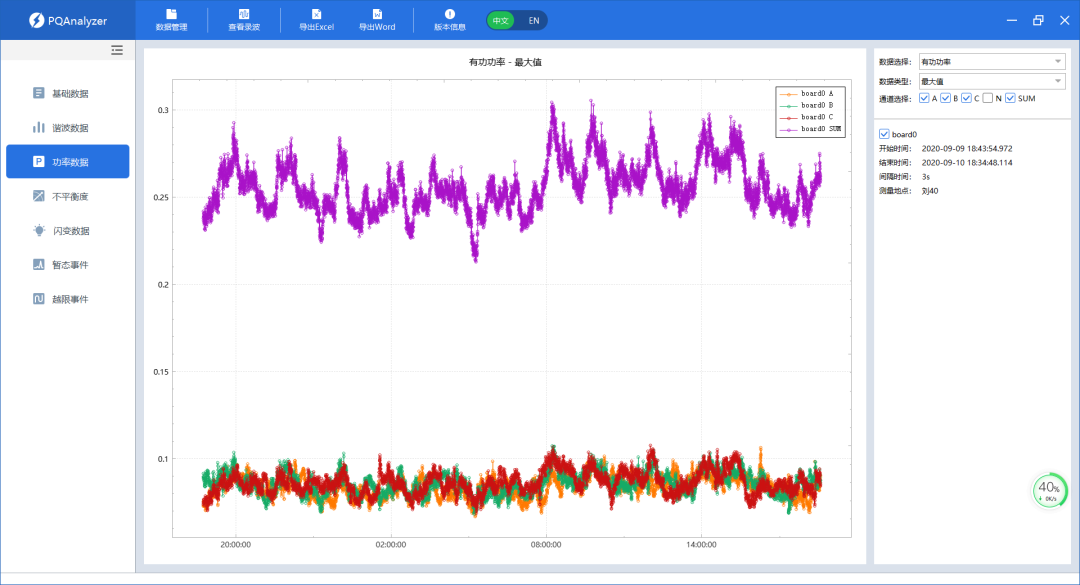
Task: Switch language to EN
Action: (534, 21)
